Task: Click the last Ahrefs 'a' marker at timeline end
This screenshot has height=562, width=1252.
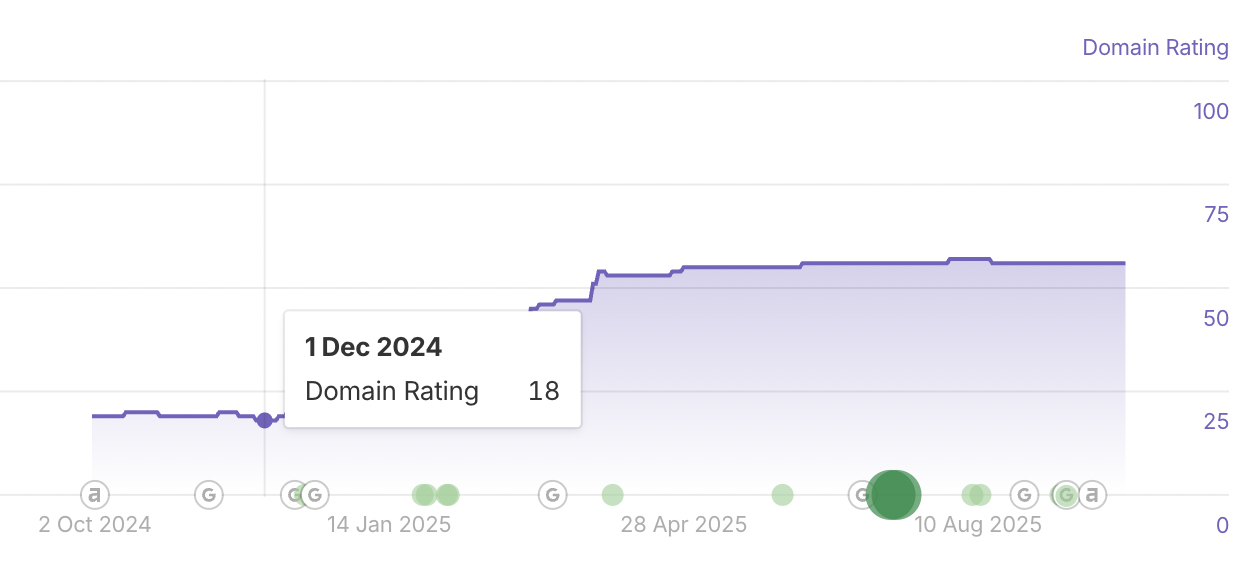Action: [x=1092, y=494]
